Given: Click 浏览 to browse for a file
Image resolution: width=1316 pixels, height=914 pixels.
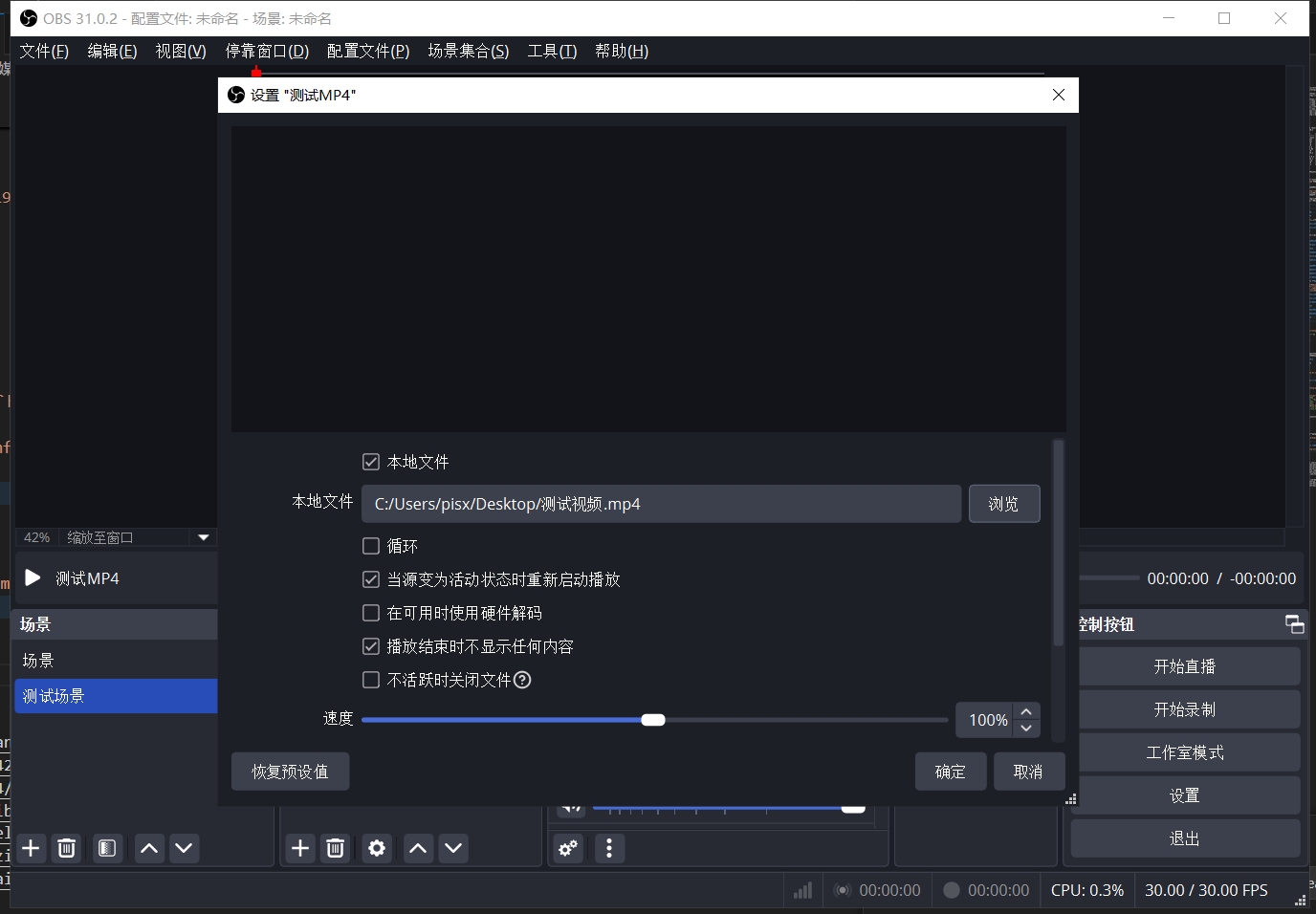Looking at the screenshot, I should (x=1003, y=504).
